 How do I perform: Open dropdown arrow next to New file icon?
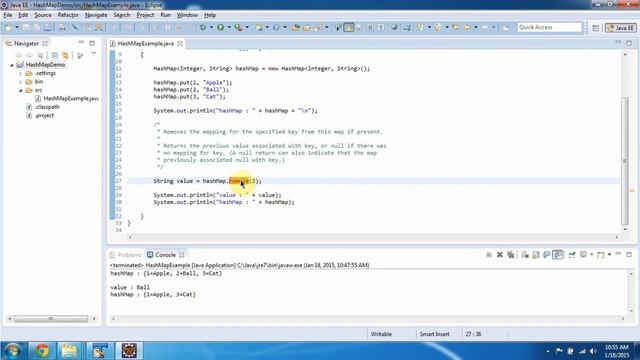click(x=17, y=27)
